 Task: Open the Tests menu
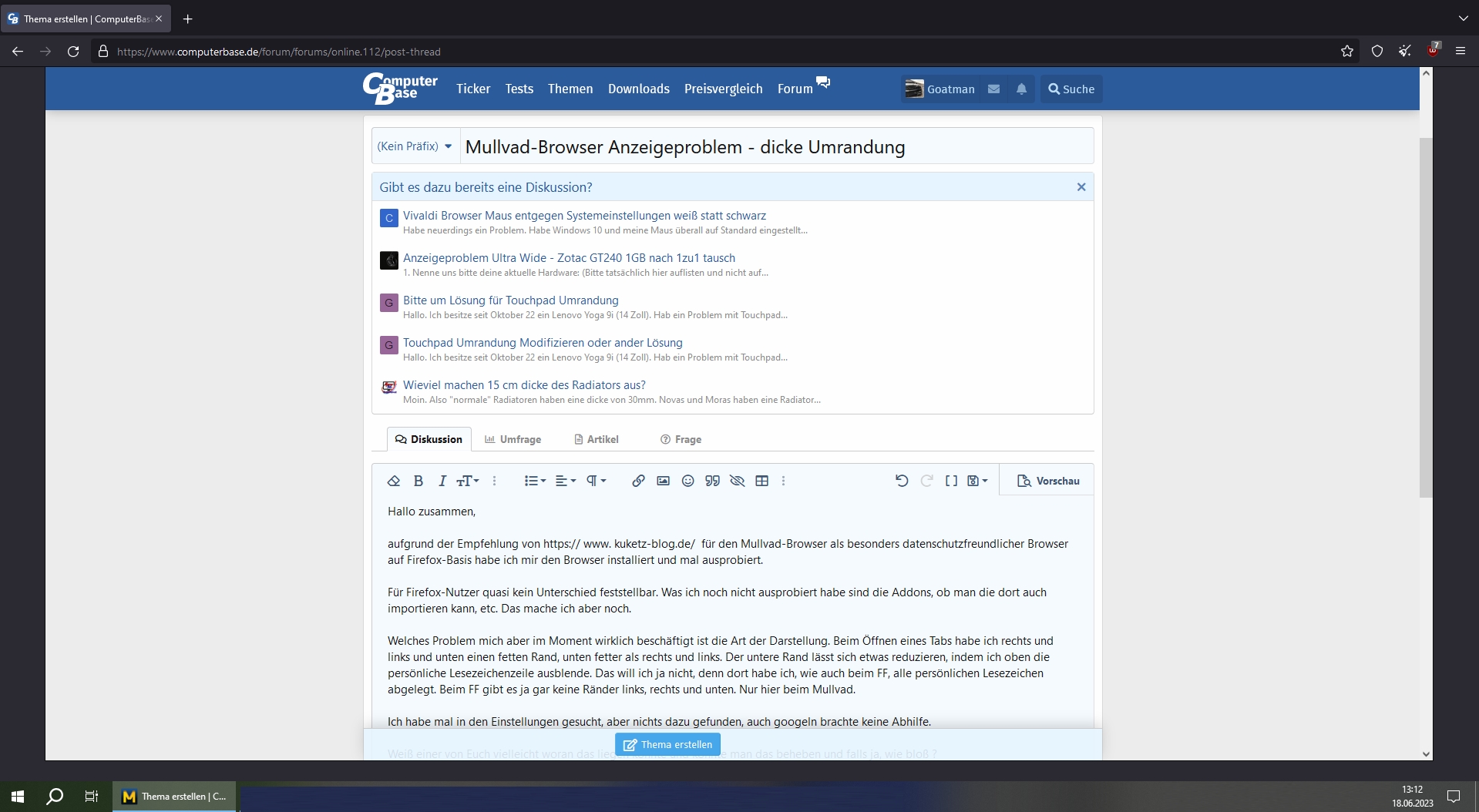click(x=519, y=89)
